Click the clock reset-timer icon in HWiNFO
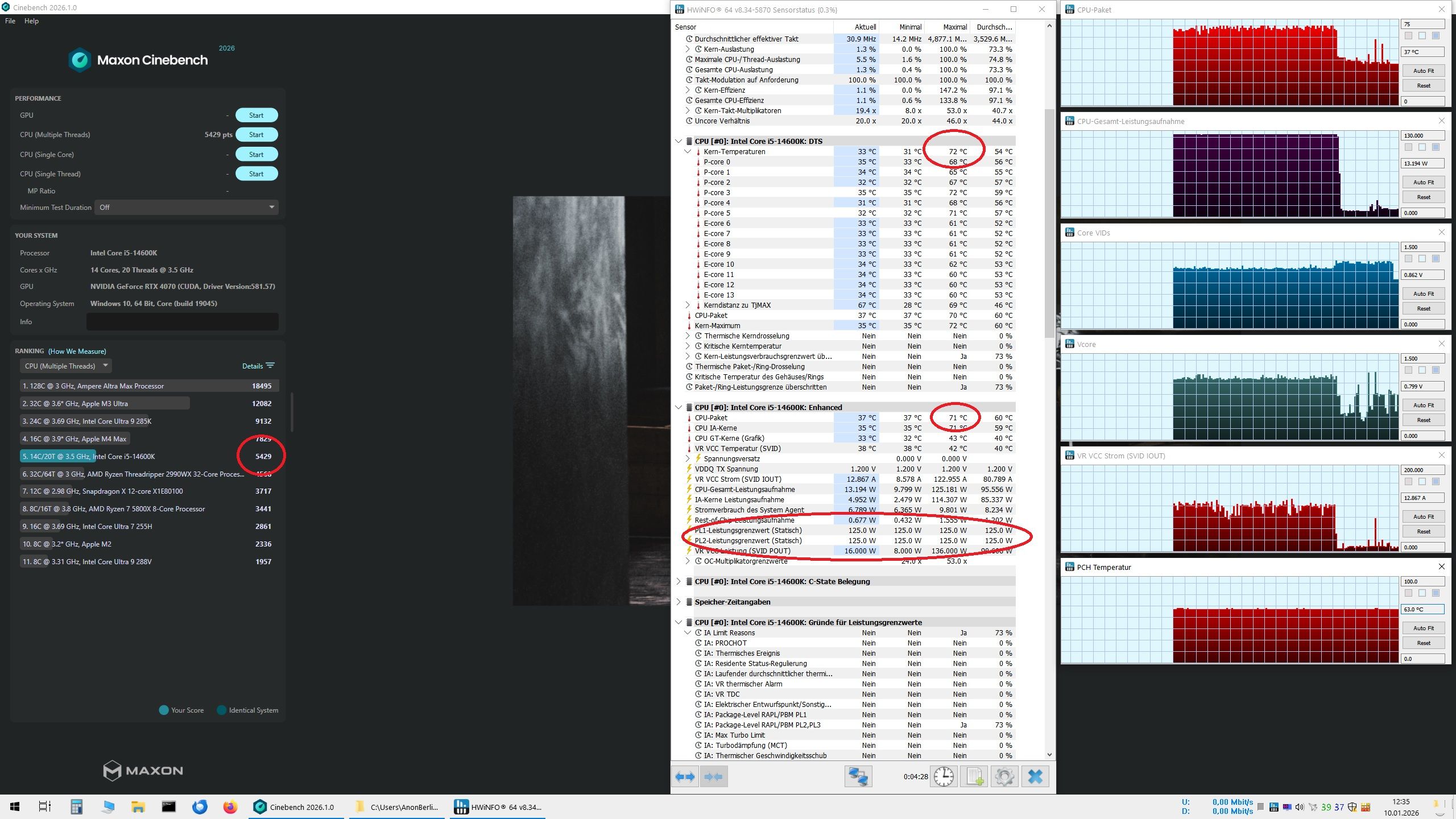 tap(944, 776)
